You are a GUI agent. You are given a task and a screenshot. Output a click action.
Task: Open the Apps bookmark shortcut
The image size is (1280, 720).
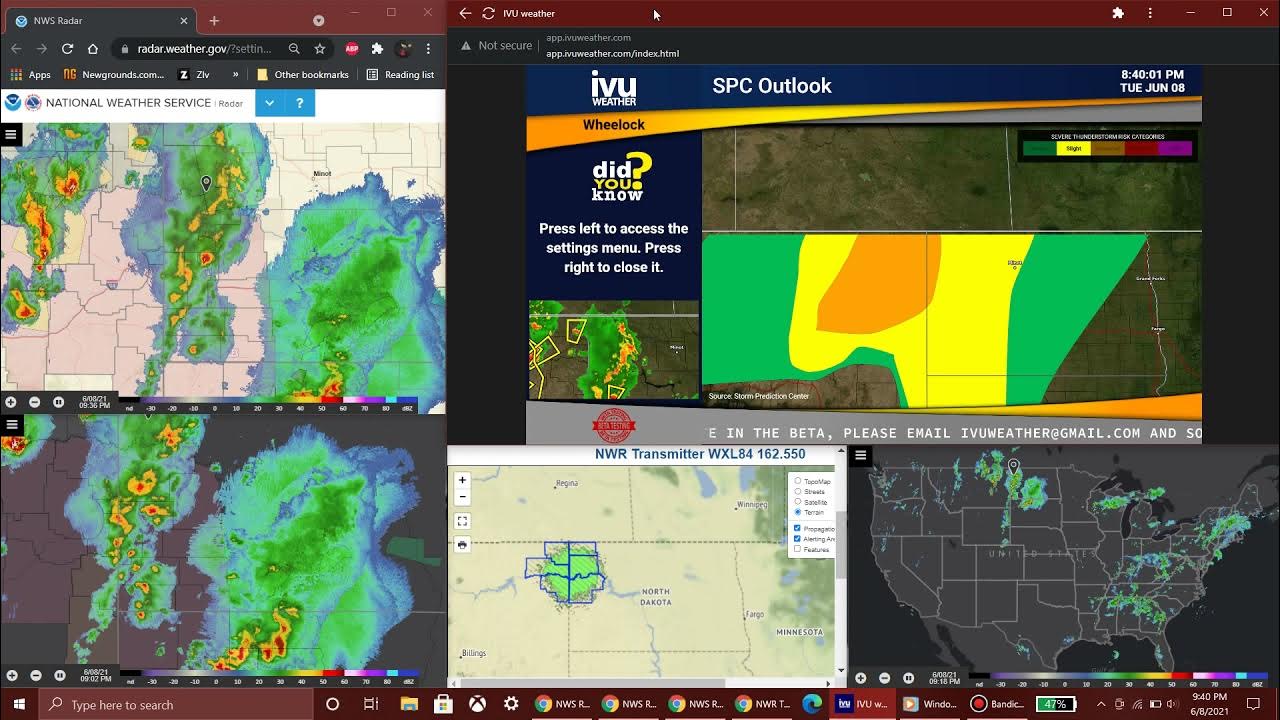pos(29,74)
